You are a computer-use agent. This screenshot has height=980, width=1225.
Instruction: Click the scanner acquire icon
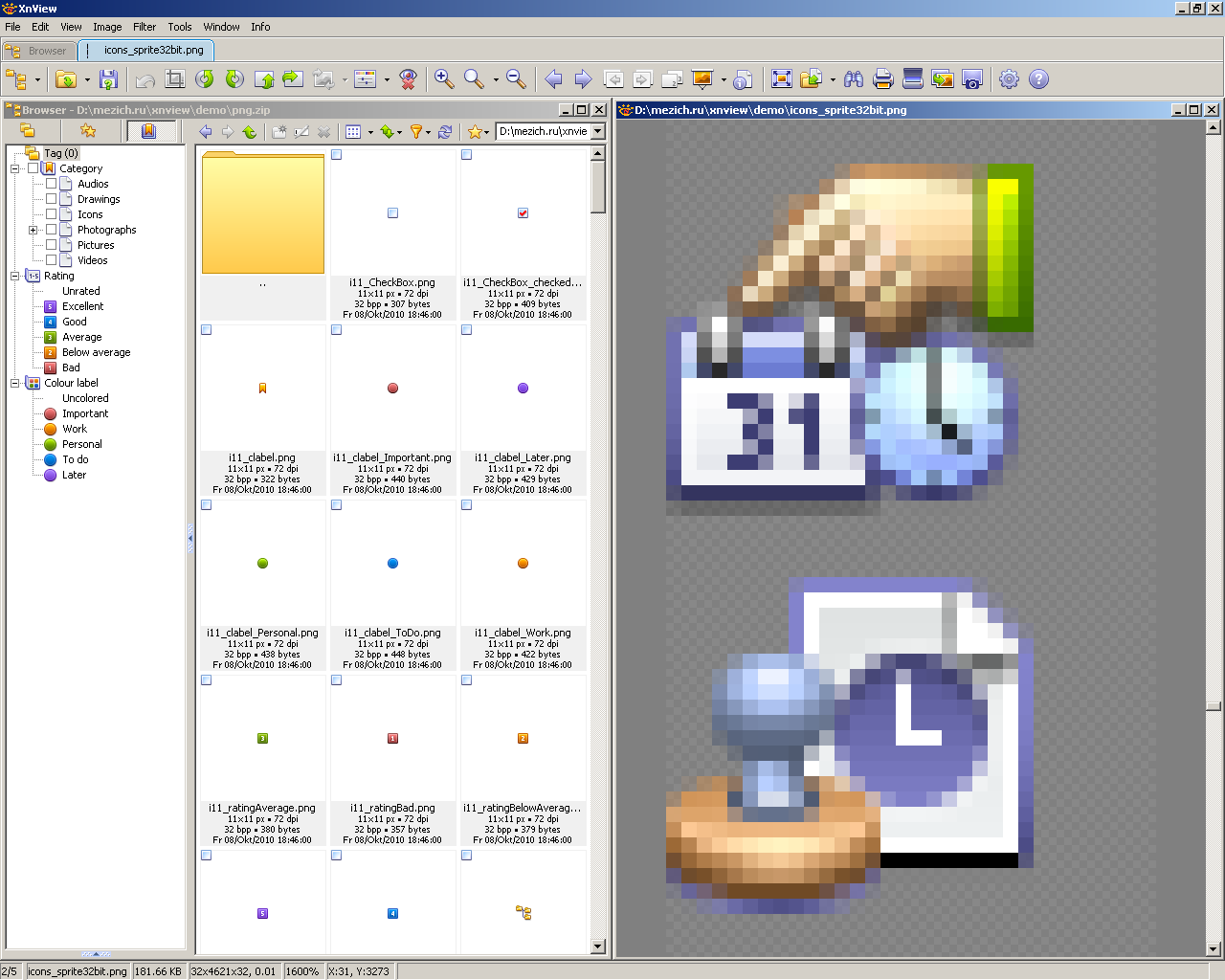pos(913,79)
